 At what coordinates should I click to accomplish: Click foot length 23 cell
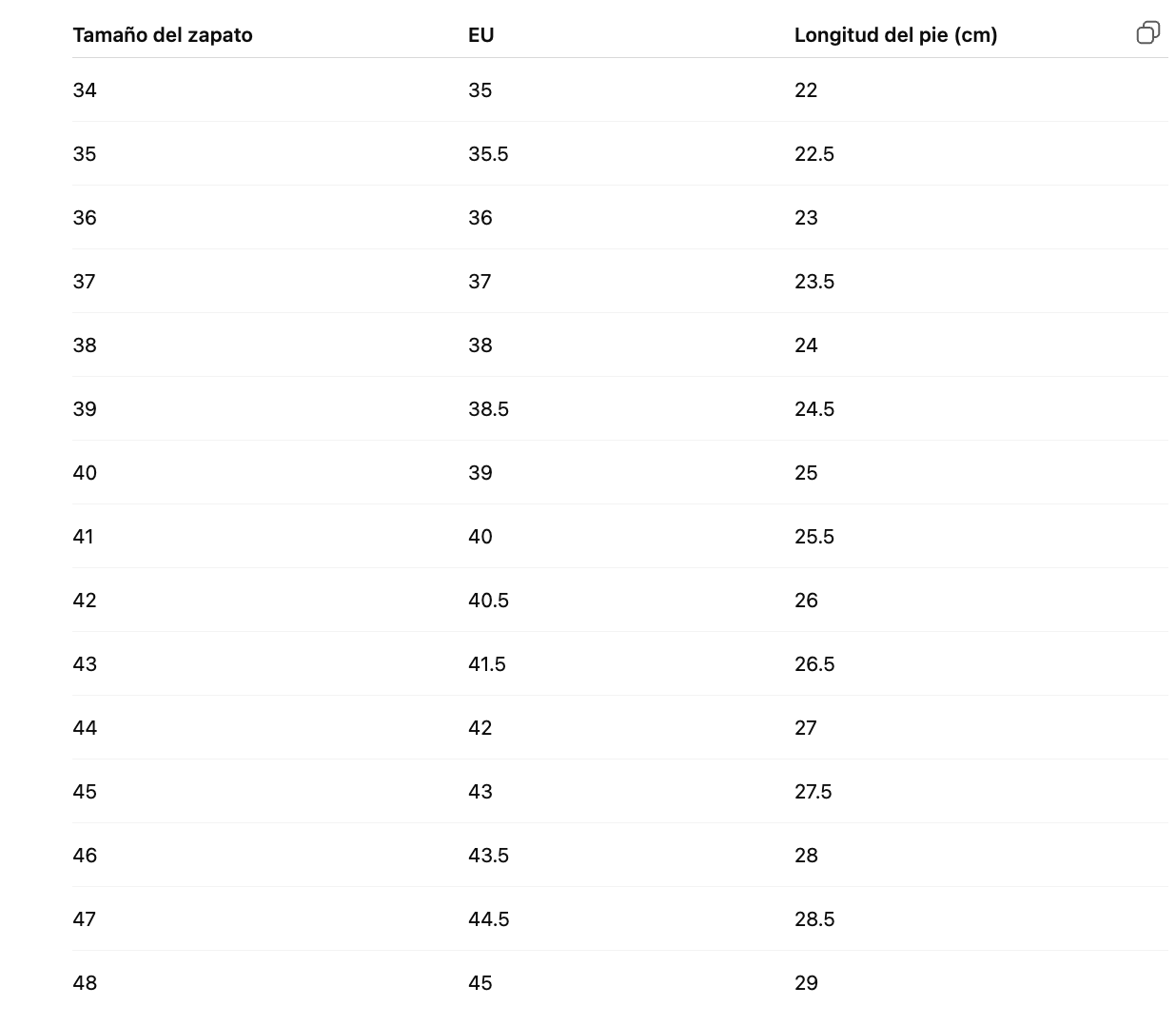806,218
